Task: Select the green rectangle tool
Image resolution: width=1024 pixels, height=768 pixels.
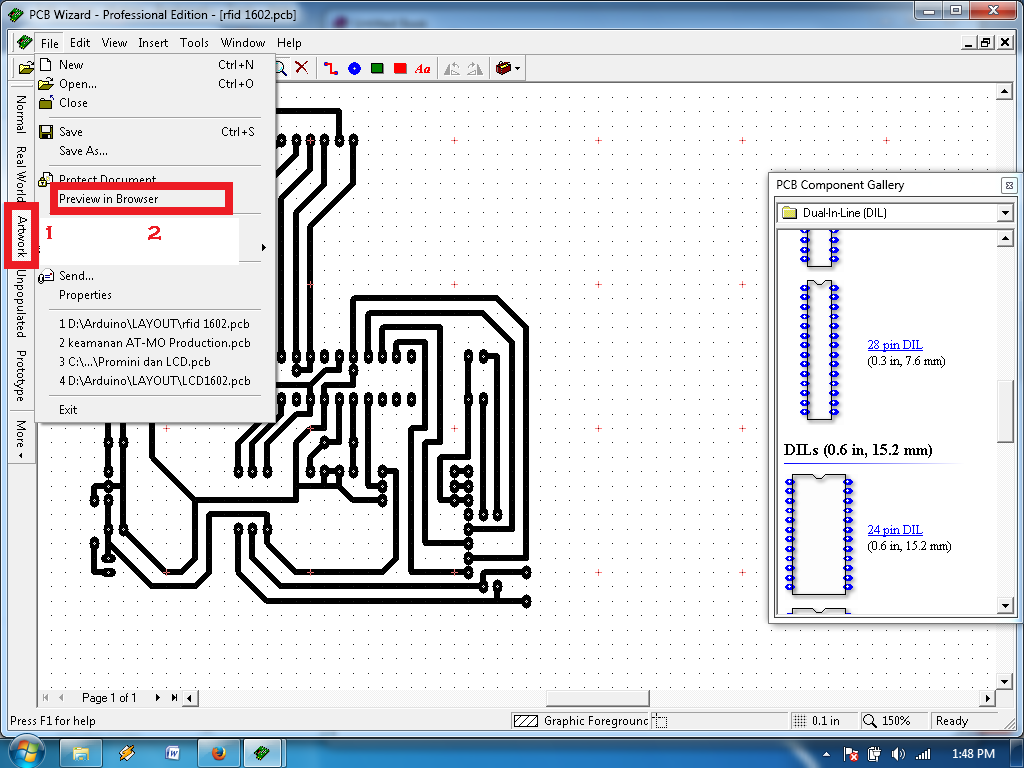Action: [x=377, y=67]
